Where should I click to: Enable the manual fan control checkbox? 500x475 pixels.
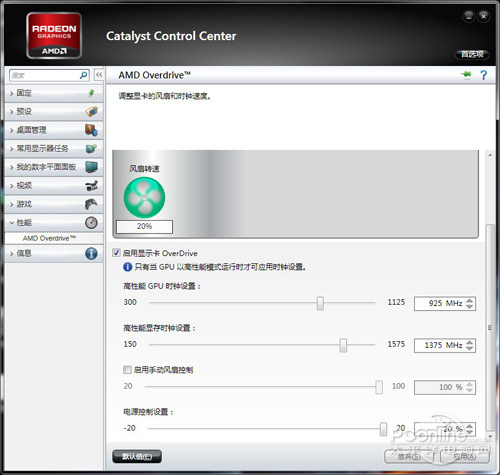click(x=127, y=369)
